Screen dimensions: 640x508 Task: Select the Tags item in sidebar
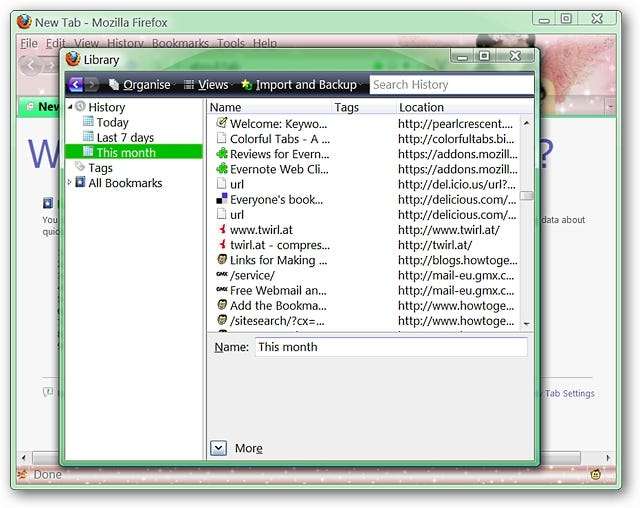[x=100, y=168]
